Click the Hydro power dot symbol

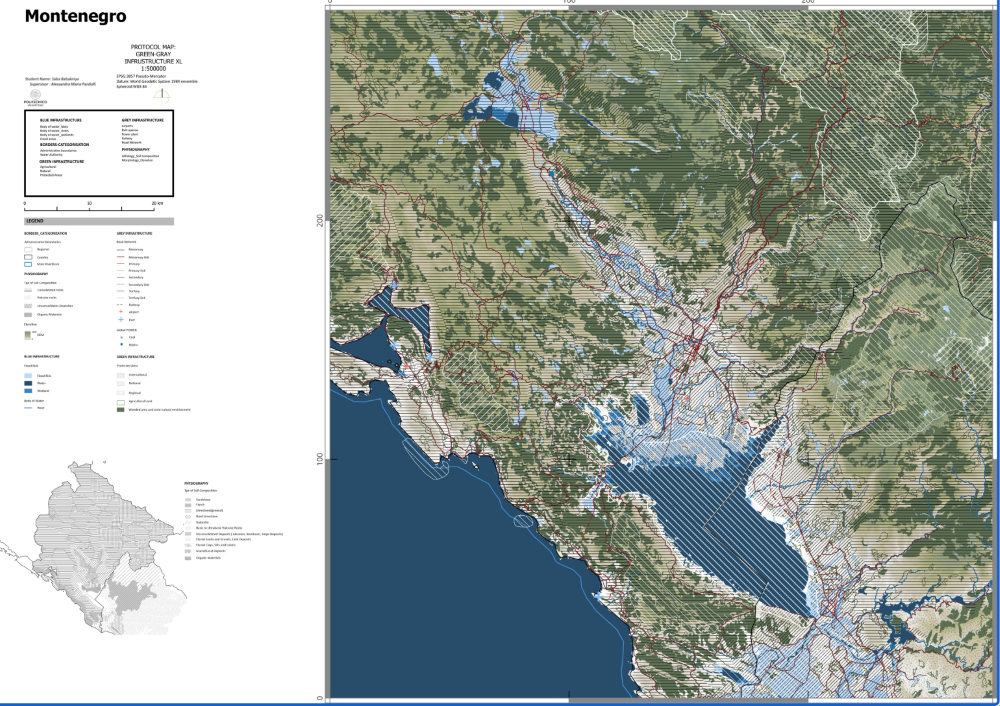[x=122, y=344]
